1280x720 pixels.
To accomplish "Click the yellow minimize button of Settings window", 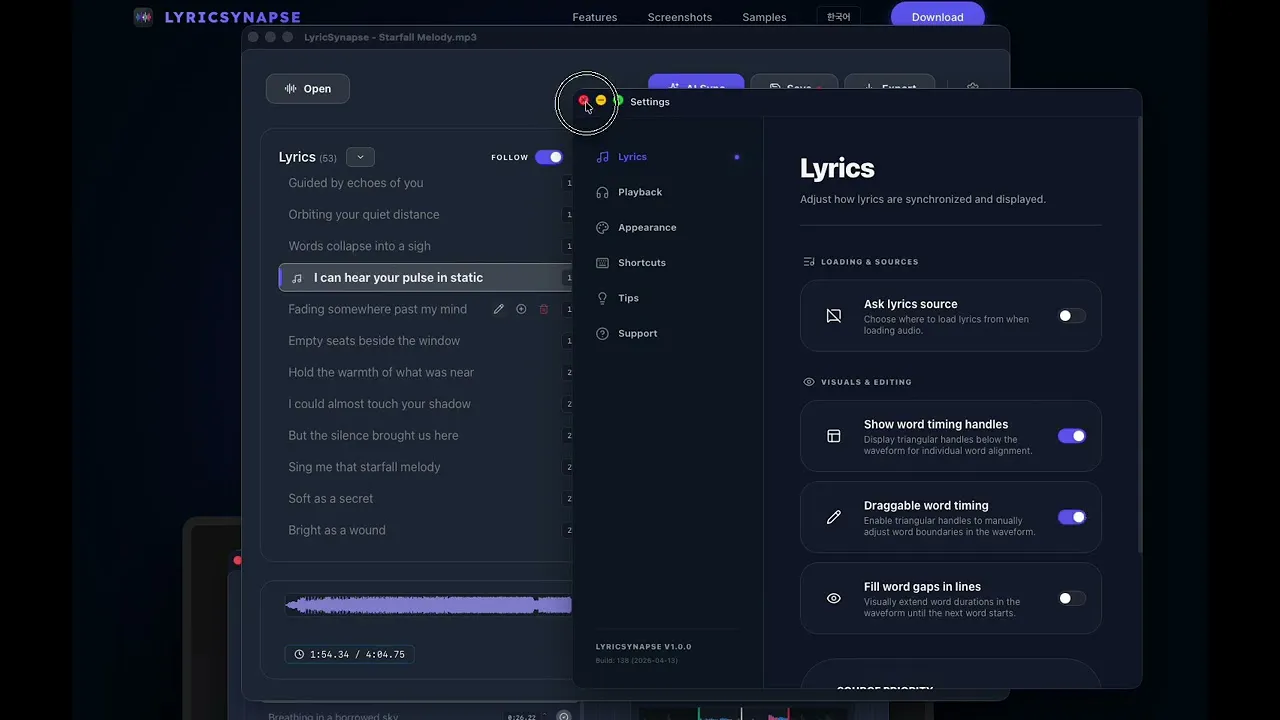I will point(601,100).
